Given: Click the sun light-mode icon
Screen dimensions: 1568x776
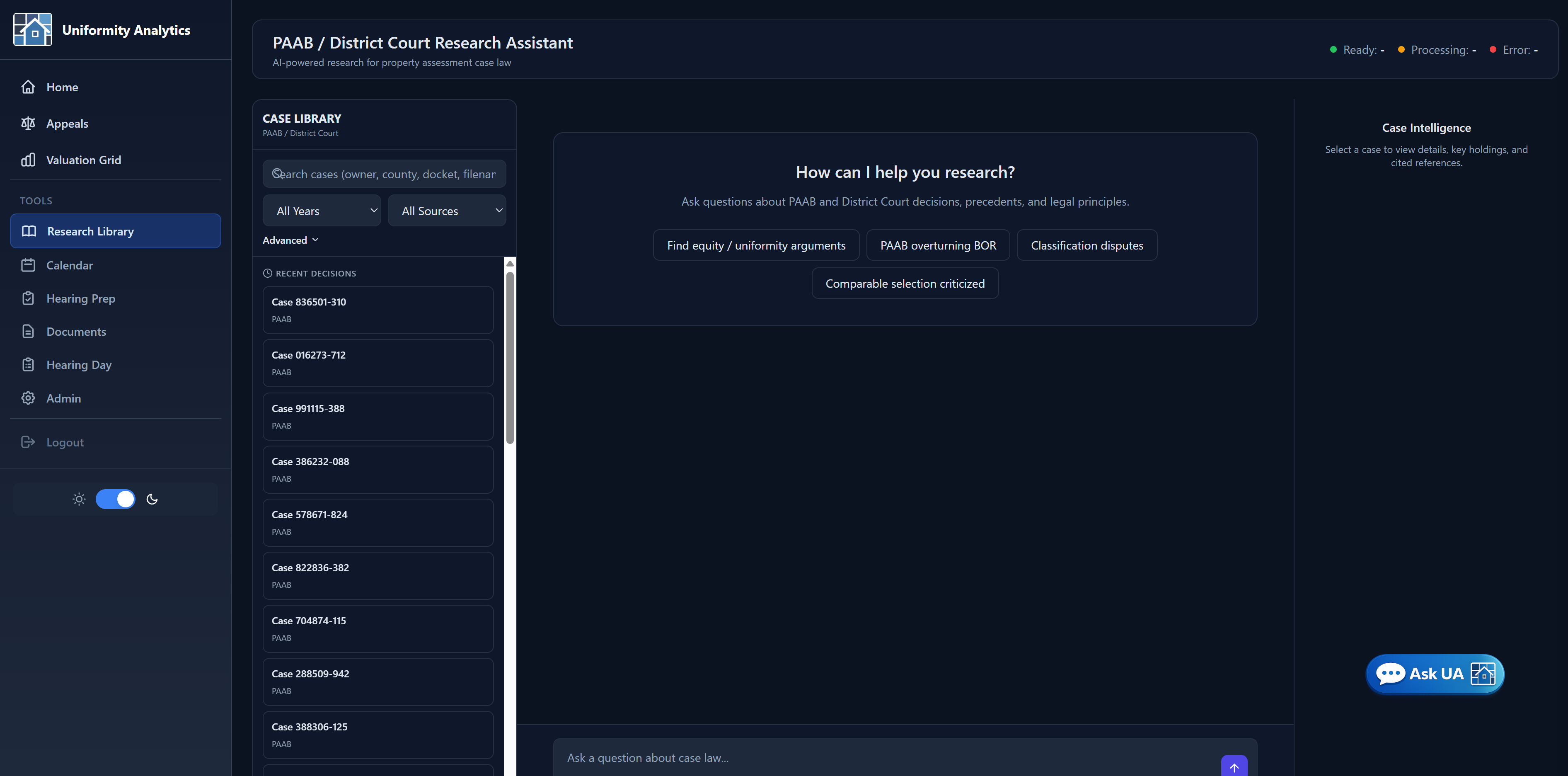Looking at the screenshot, I should (x=79, y=500).
